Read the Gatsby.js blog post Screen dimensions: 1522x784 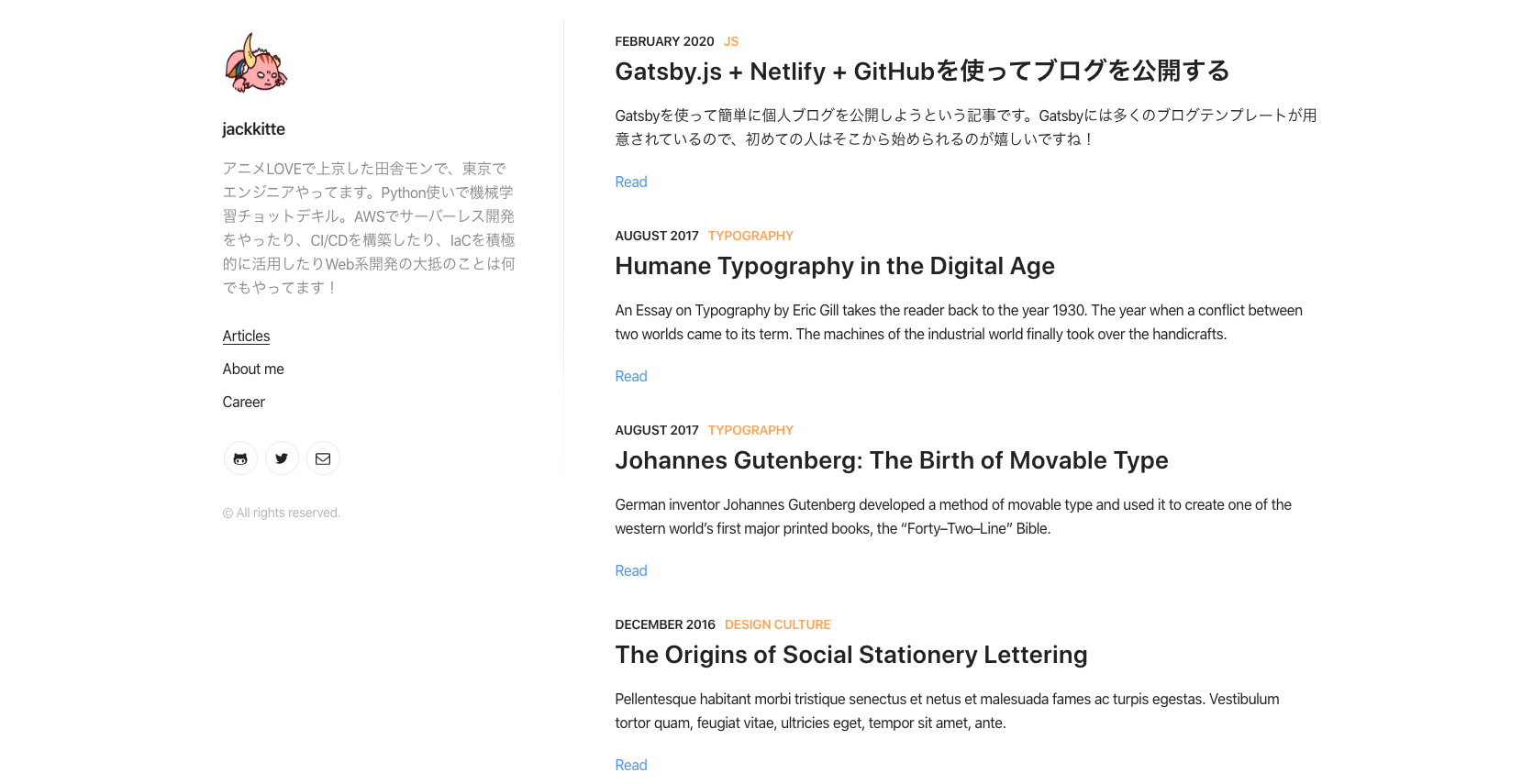(x=631, y=182)
